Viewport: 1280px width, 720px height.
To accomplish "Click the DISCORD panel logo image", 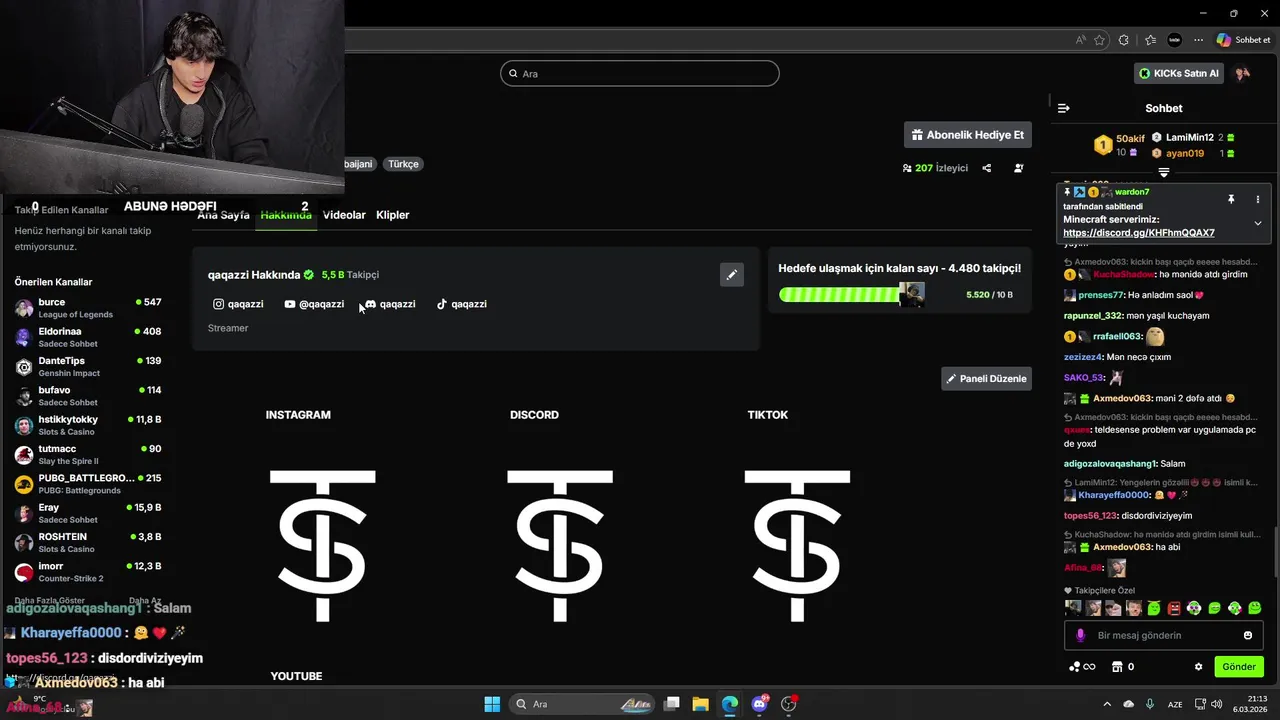I will coord(560,545).
